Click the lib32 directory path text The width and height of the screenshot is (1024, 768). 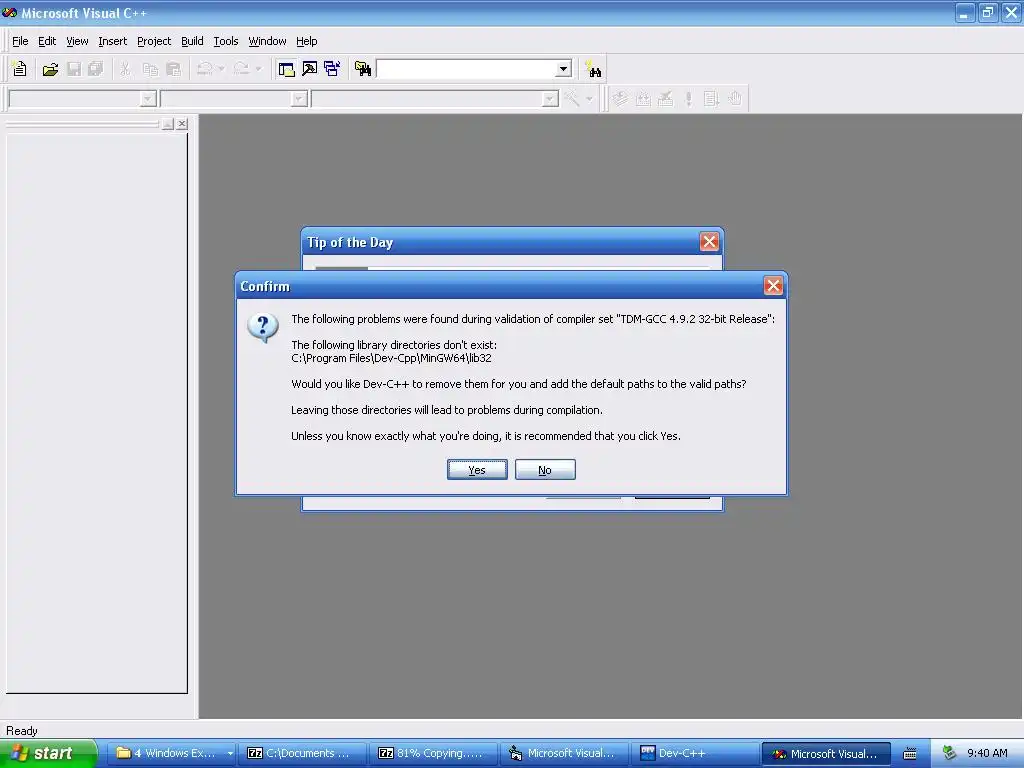coord(391,358)
